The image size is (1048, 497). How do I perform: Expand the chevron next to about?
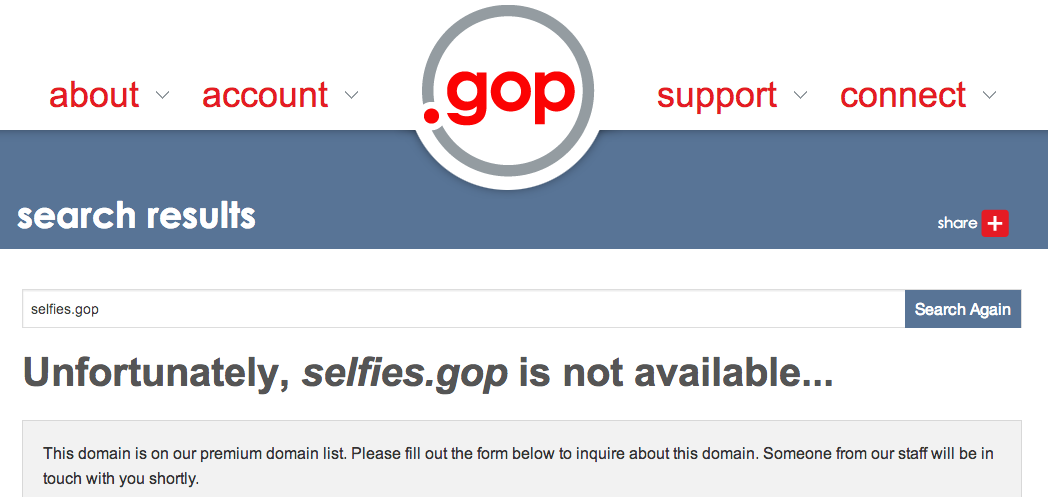[162, 95]
